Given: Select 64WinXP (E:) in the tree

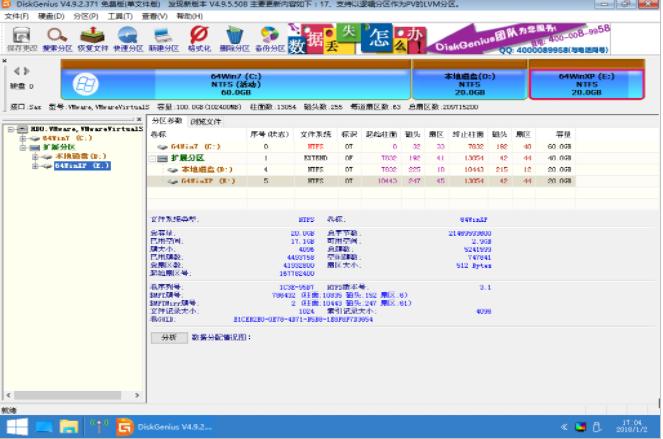Looking at the screenshot, I should [82, 166].
